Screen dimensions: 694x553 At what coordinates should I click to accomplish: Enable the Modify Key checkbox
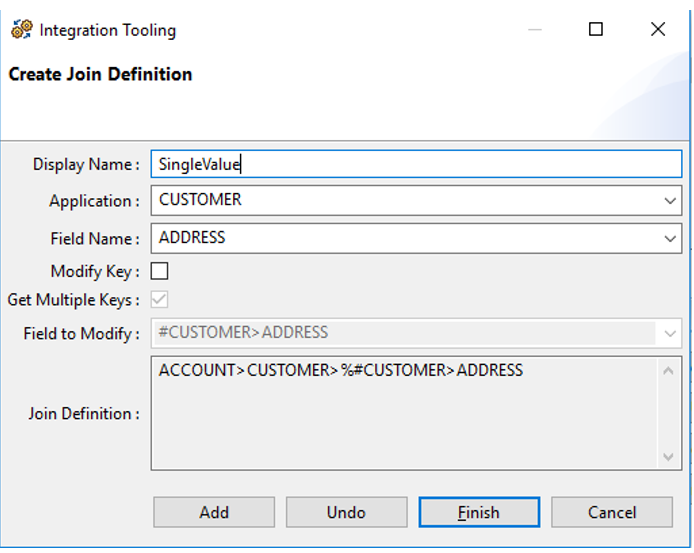160,271
